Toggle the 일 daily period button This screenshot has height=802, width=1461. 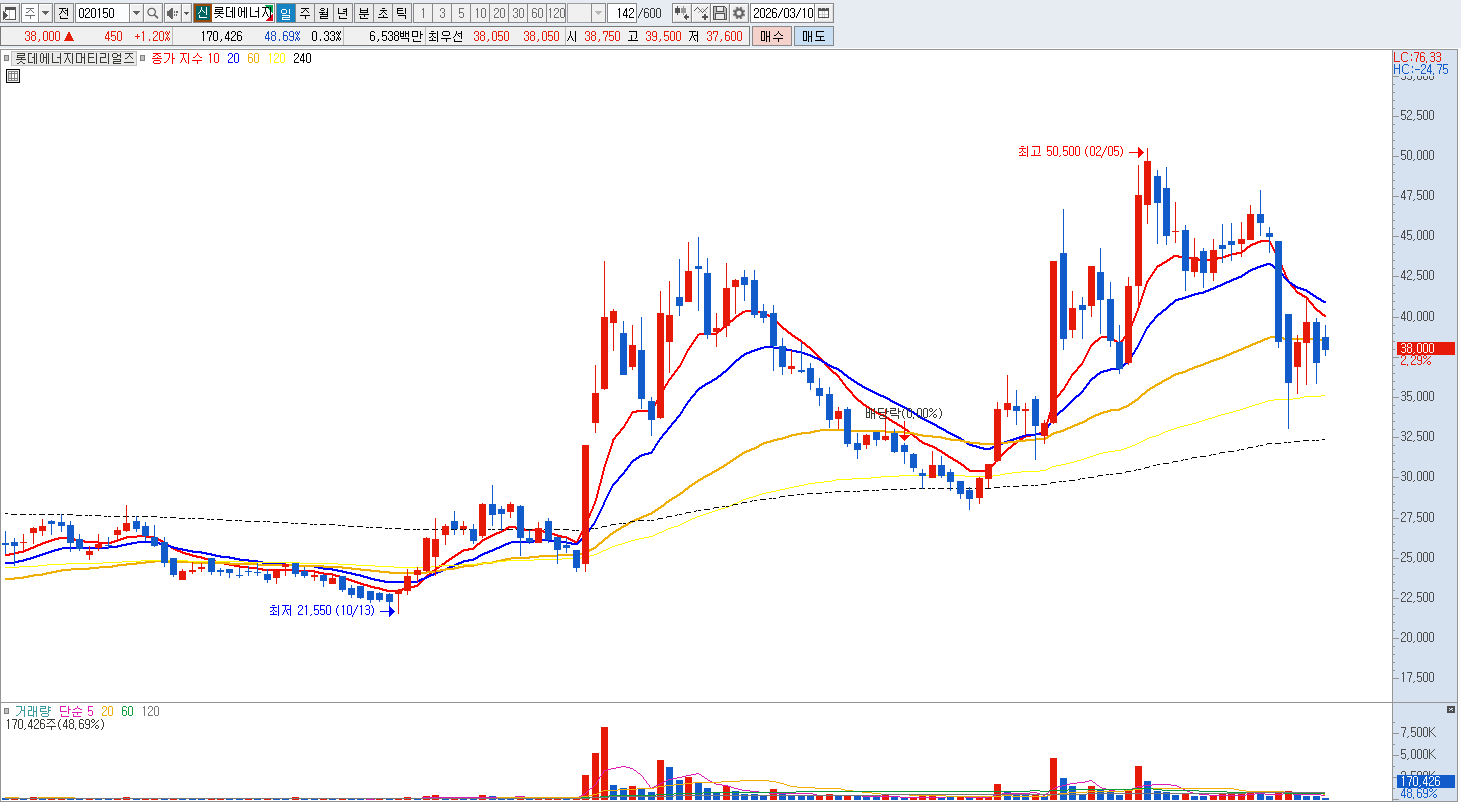[286, 13]
